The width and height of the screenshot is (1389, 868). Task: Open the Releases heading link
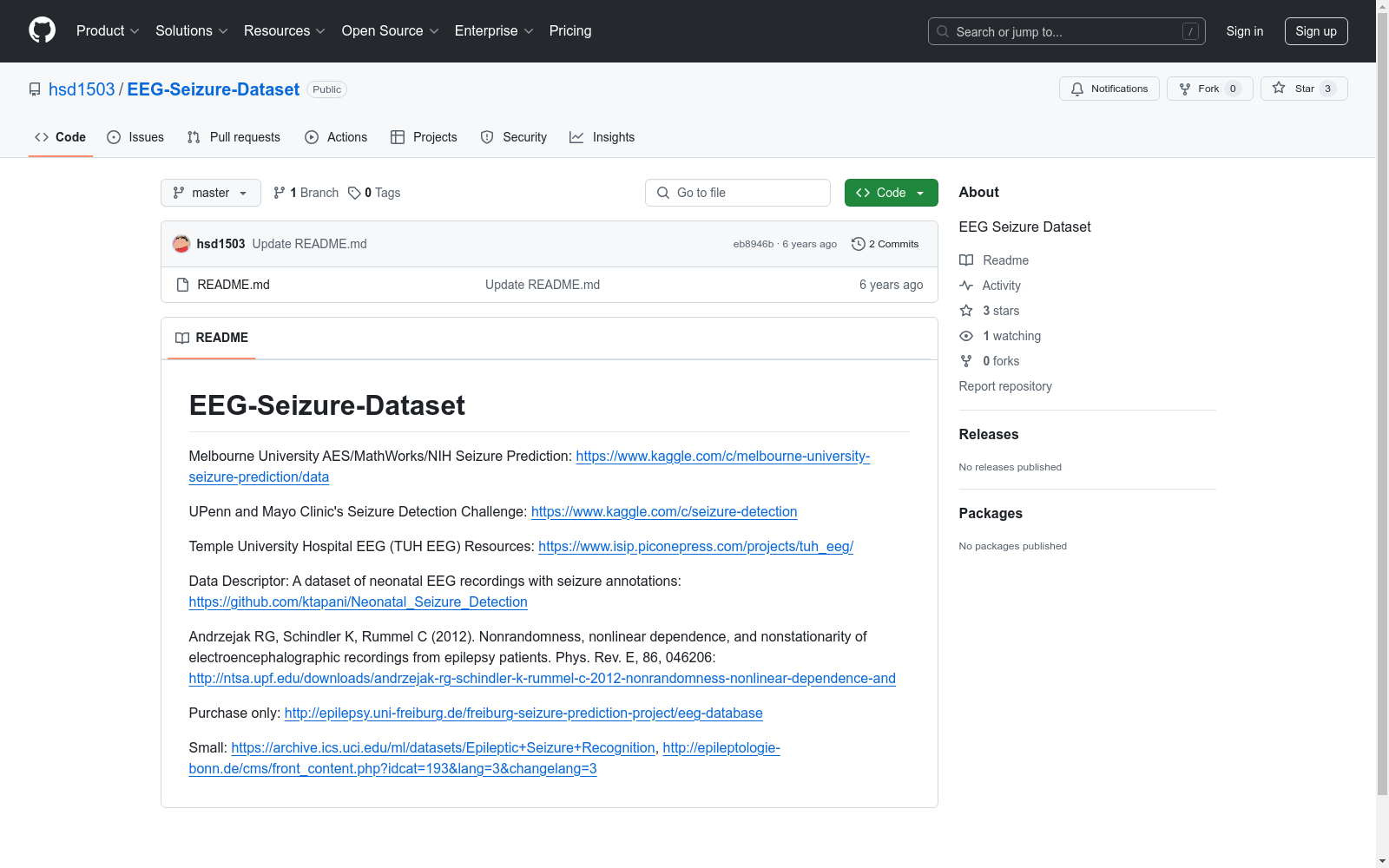click(989, 434)
